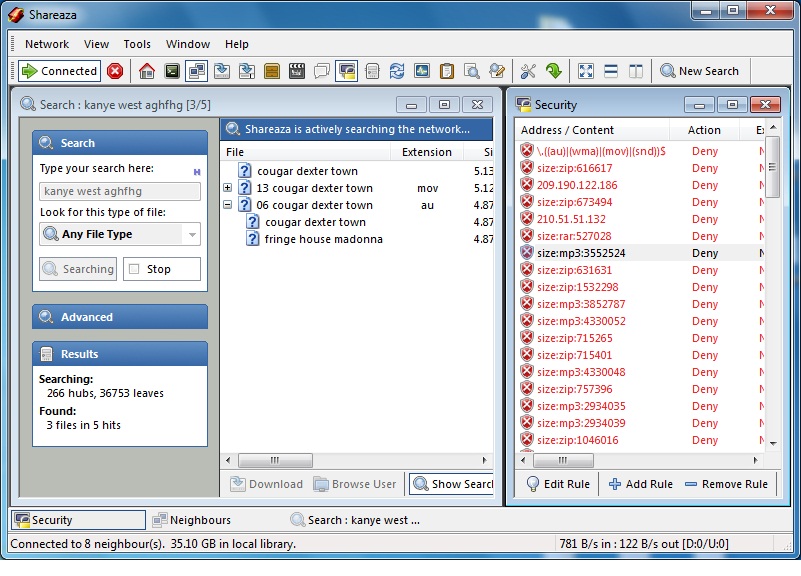The image size is (801, 576).
Task: Expand the Advanced search panel
Action: pos(120,317)
